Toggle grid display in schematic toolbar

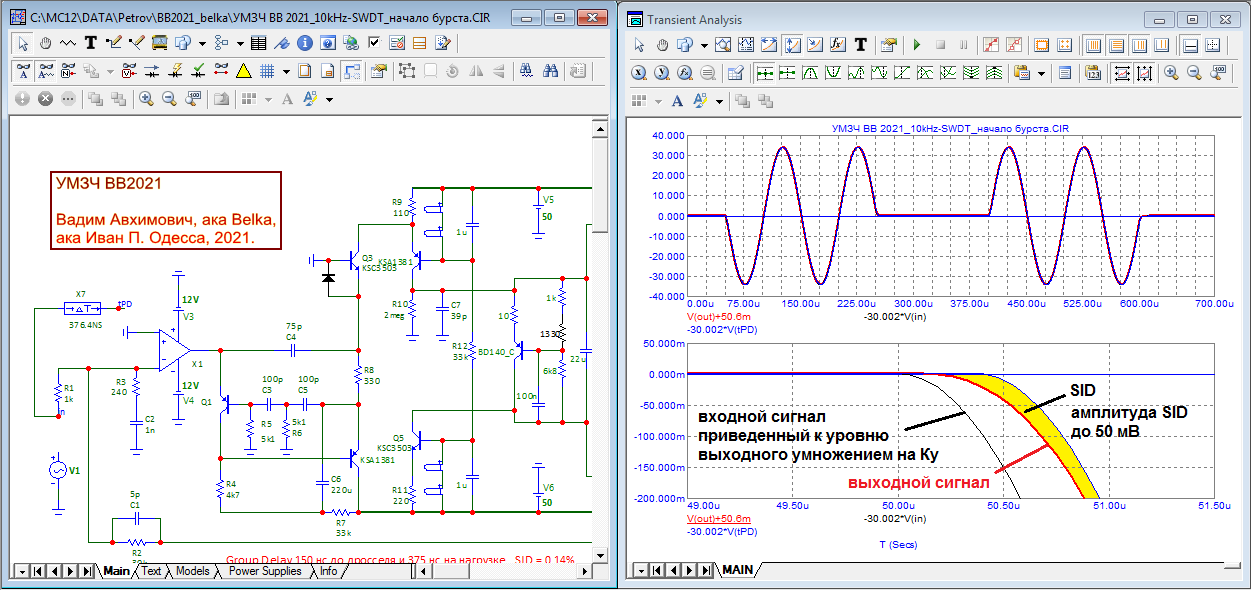[267, 71]
